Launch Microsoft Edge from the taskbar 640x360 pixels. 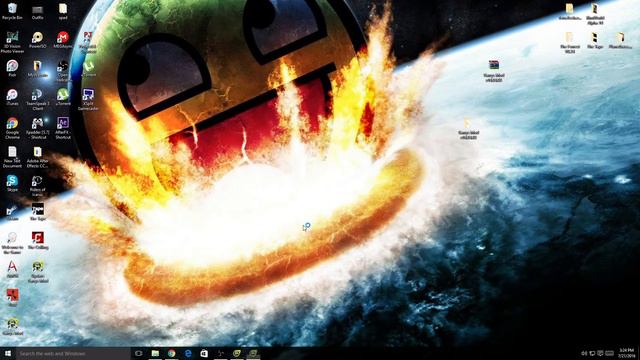tap(188, 353)
